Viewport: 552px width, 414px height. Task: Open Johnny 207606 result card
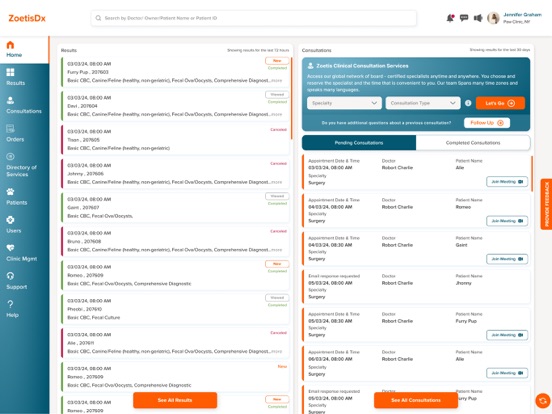pyautogui.click(x=175, y=174)
